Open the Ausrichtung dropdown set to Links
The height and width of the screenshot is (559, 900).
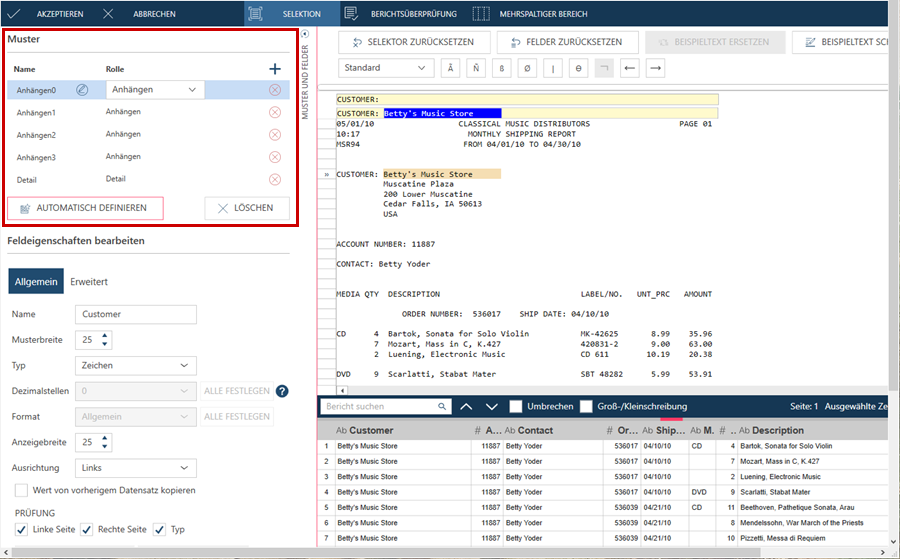pyautogui.click(x=135, y=468)
